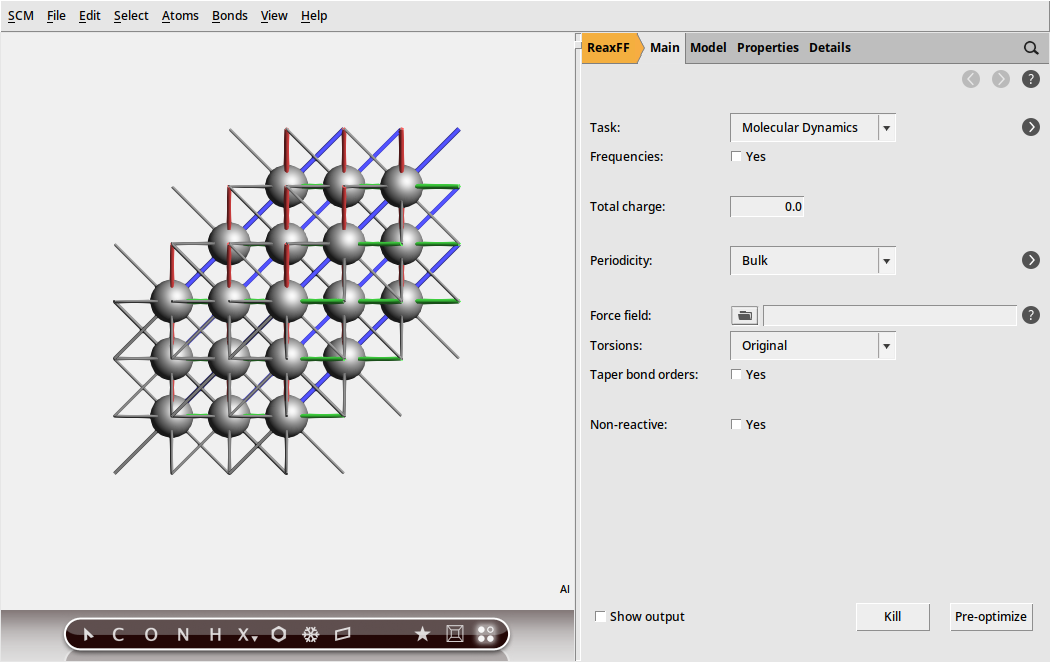Tick the Taper bond orders checkbox
This screenshot has width=1050, height=662.
click(737, 375)
